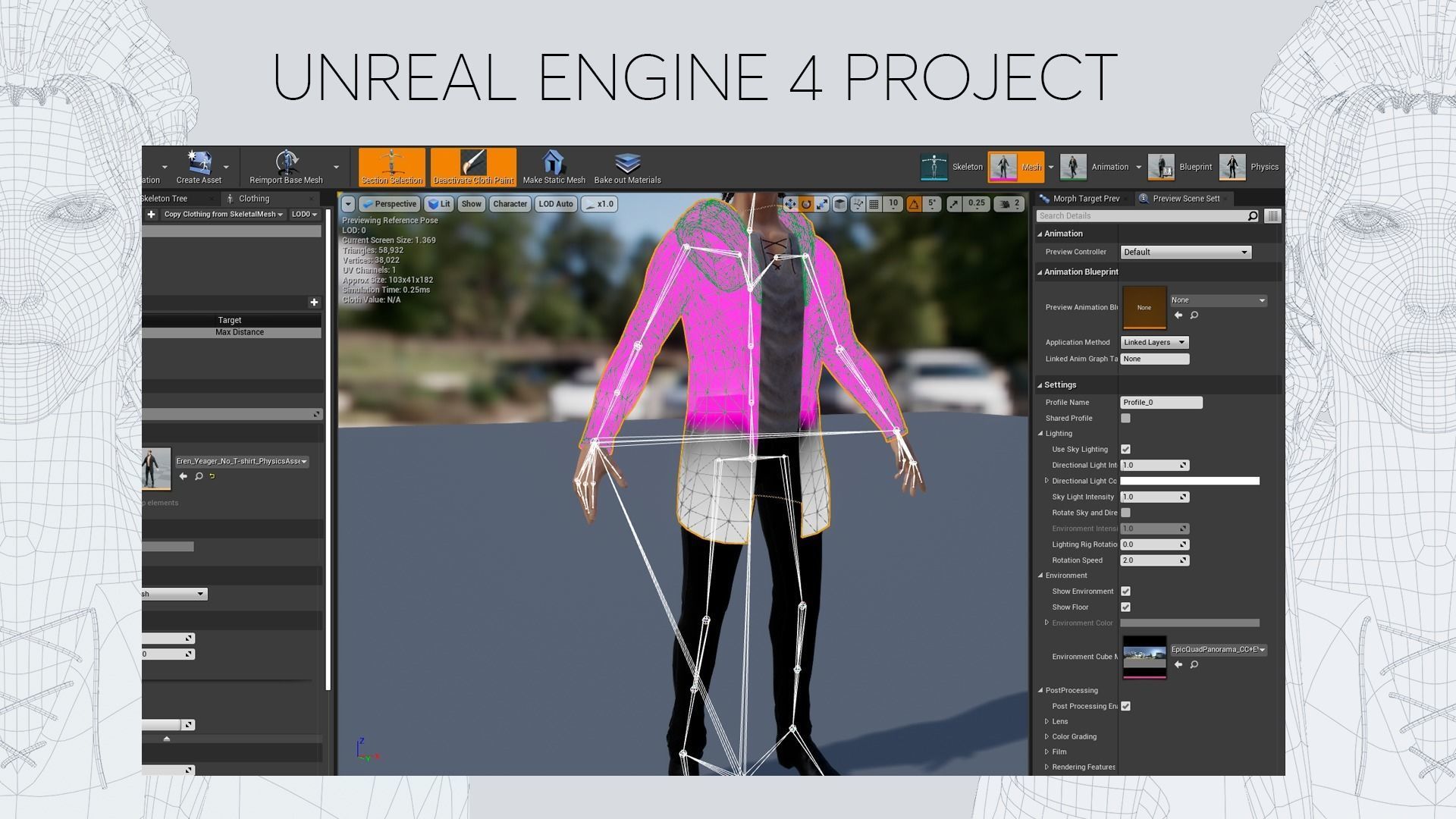The width and height of the screenshot is (1456, 819).
Task: Open viewport options arrow menu
Action: 348,204
